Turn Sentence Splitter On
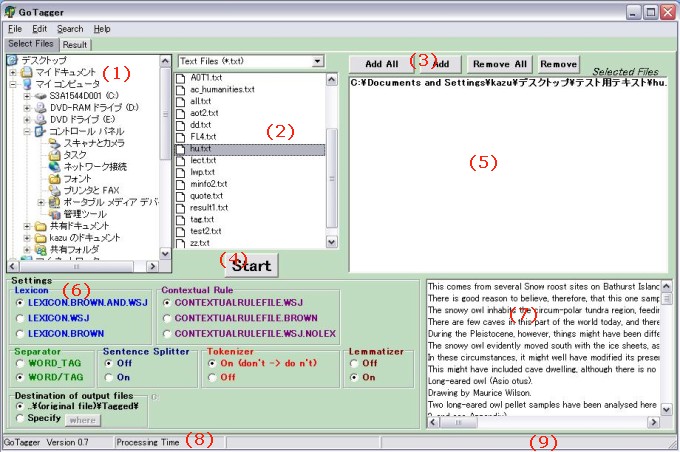The image size is (680, 452). pos(109,377)
